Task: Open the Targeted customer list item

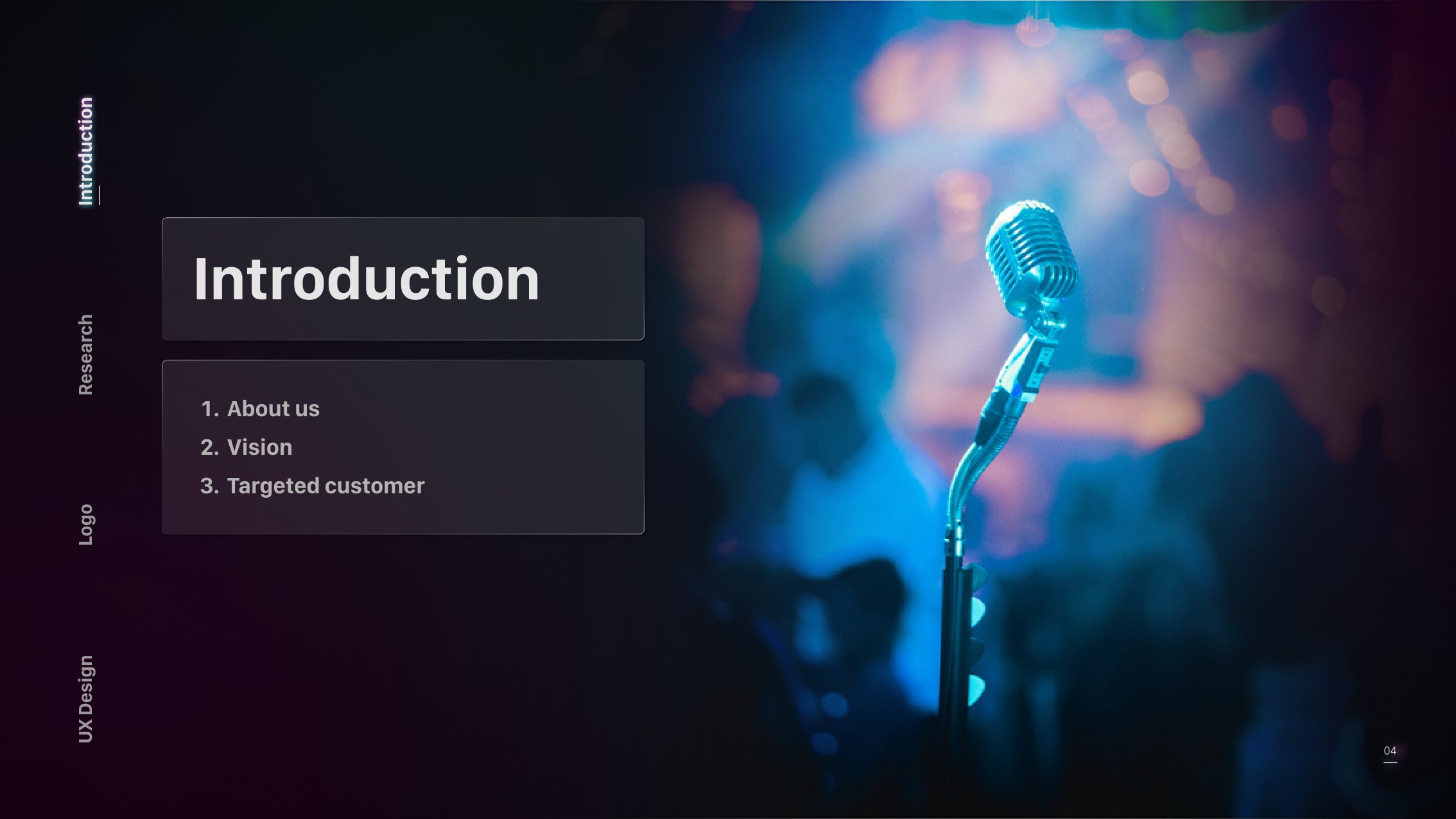Action: click(x=326, y=486)
